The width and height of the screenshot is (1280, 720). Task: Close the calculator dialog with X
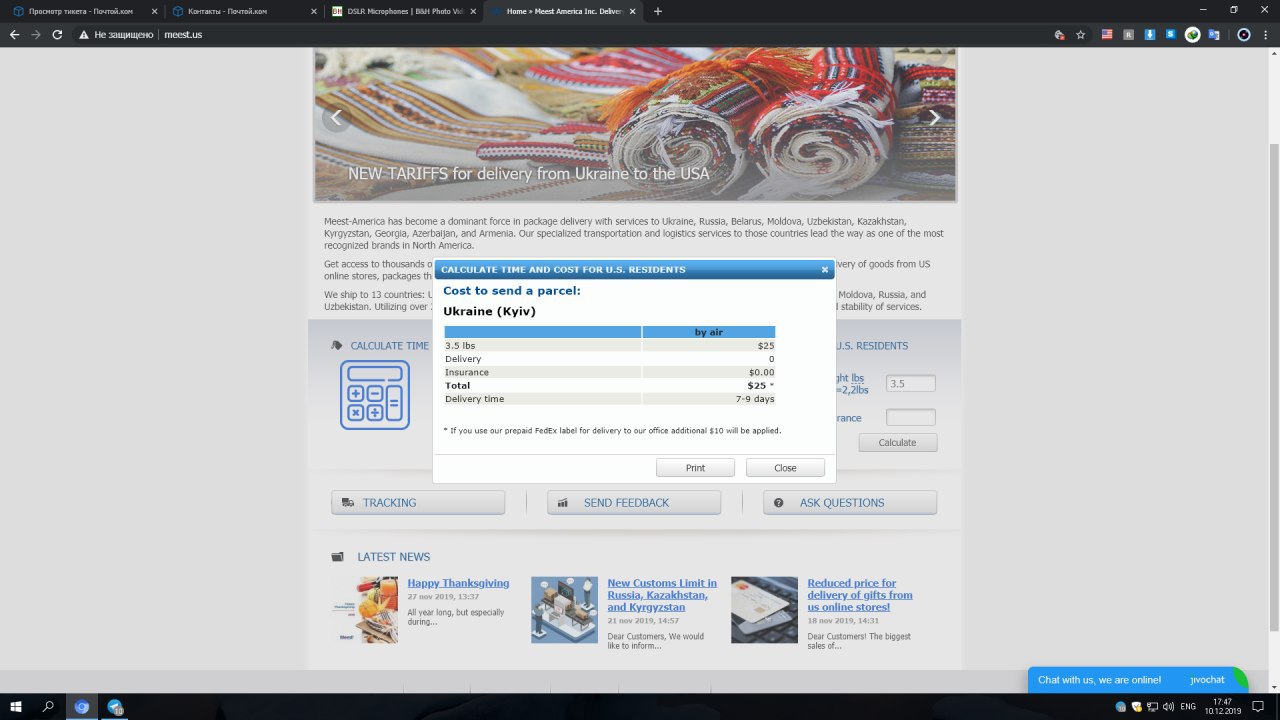point(825,269)
